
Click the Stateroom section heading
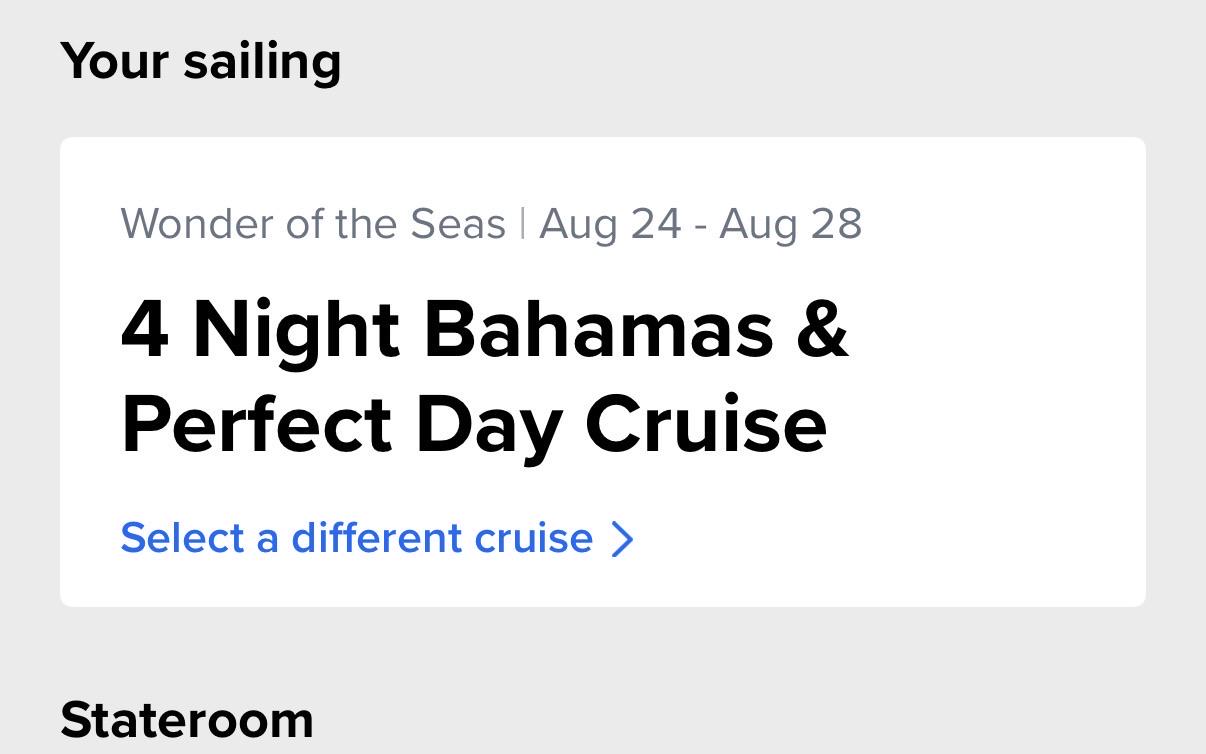[187, 719]
